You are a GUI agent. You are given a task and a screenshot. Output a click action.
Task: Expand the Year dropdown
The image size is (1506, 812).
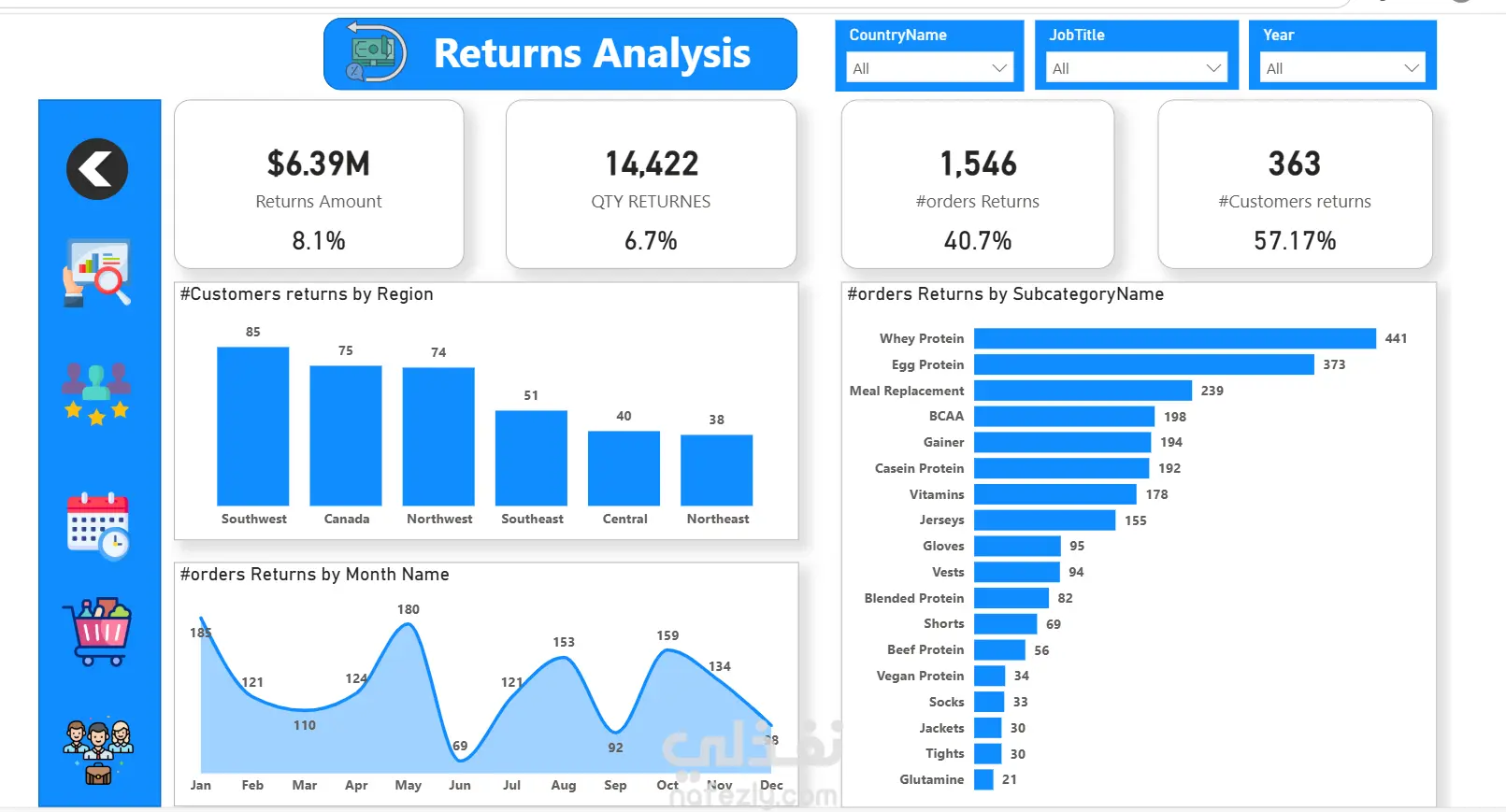(x=1342, y=68)
